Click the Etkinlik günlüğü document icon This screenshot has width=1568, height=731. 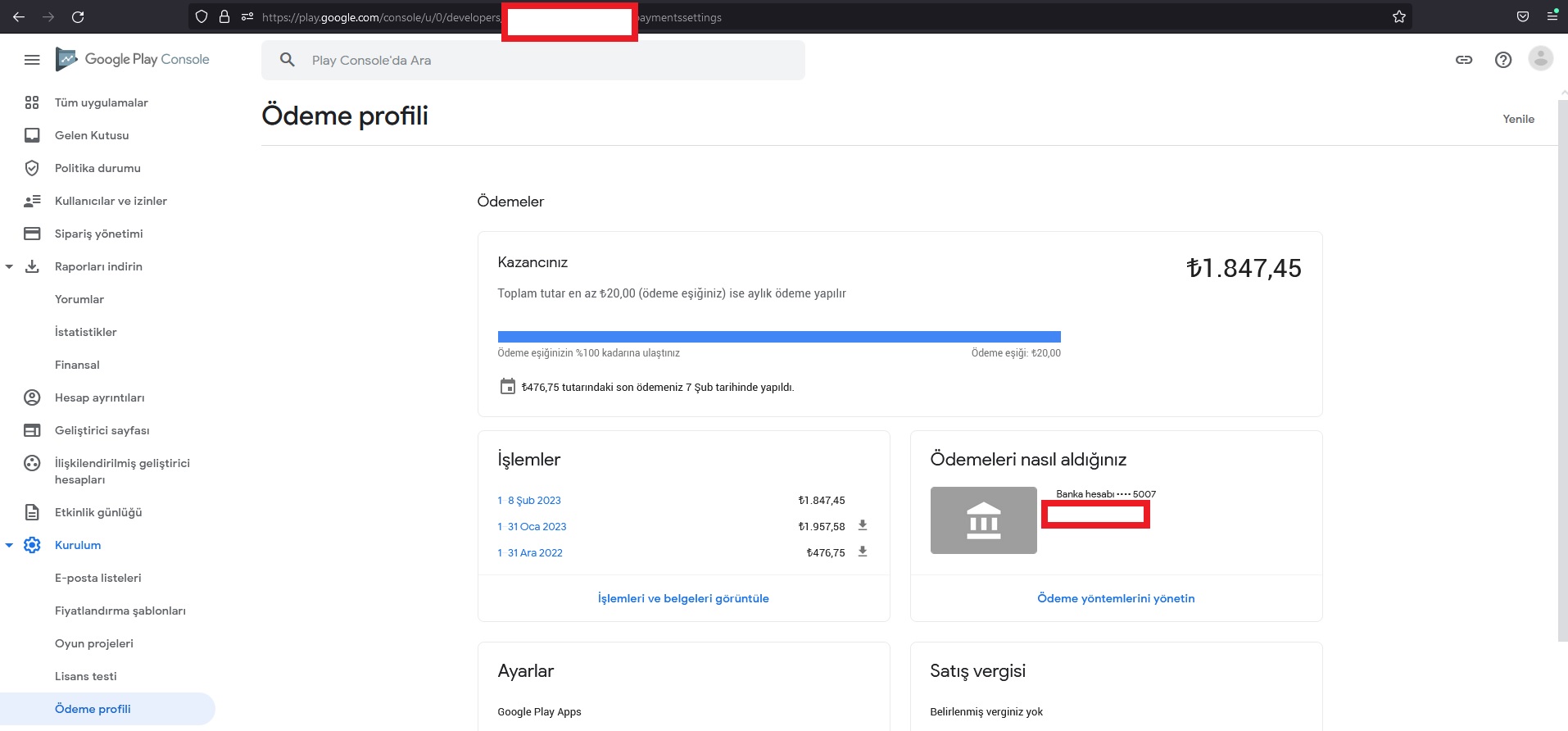point(32,512)
